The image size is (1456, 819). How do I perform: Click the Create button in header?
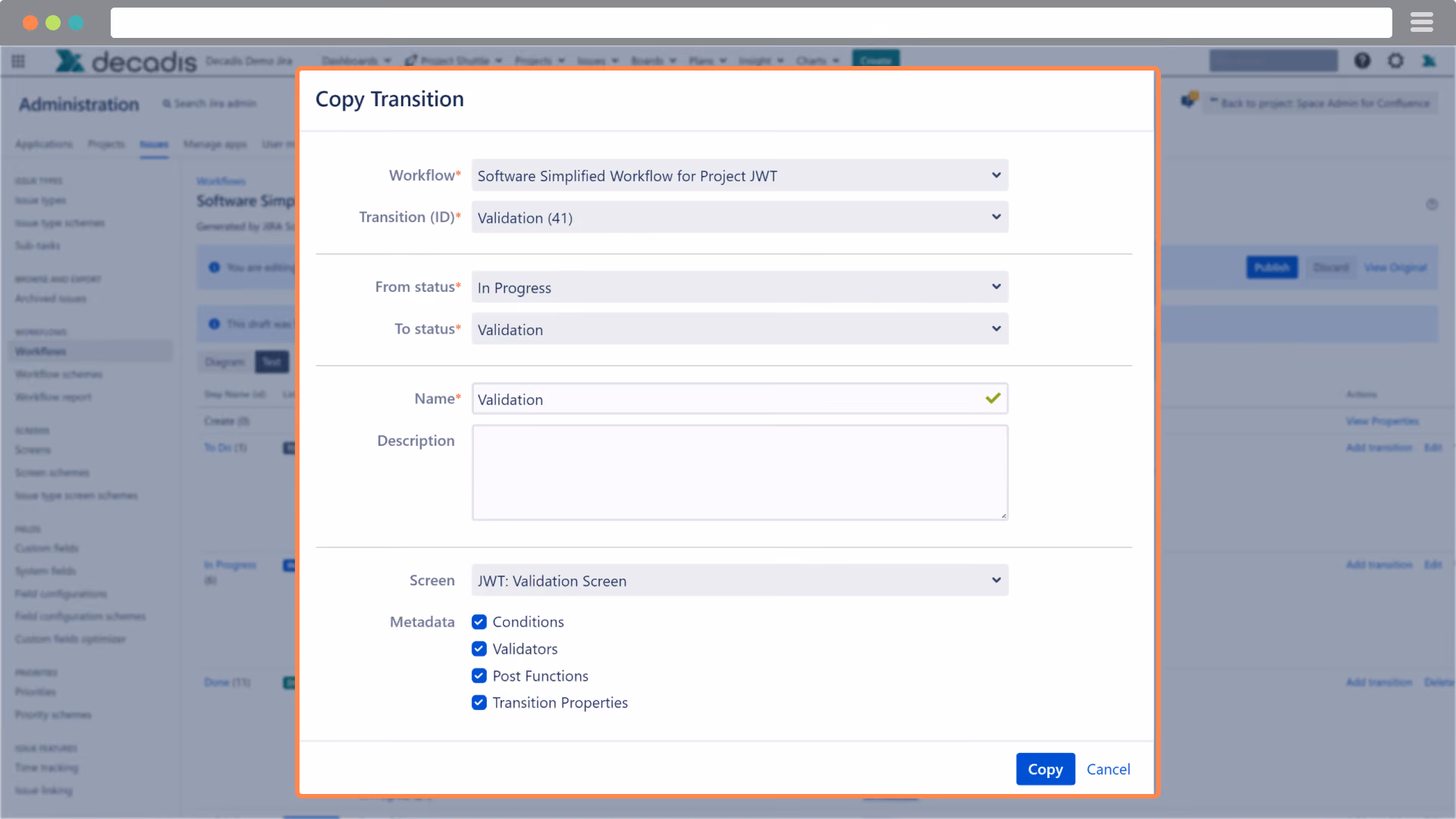(x=876, y=60)
